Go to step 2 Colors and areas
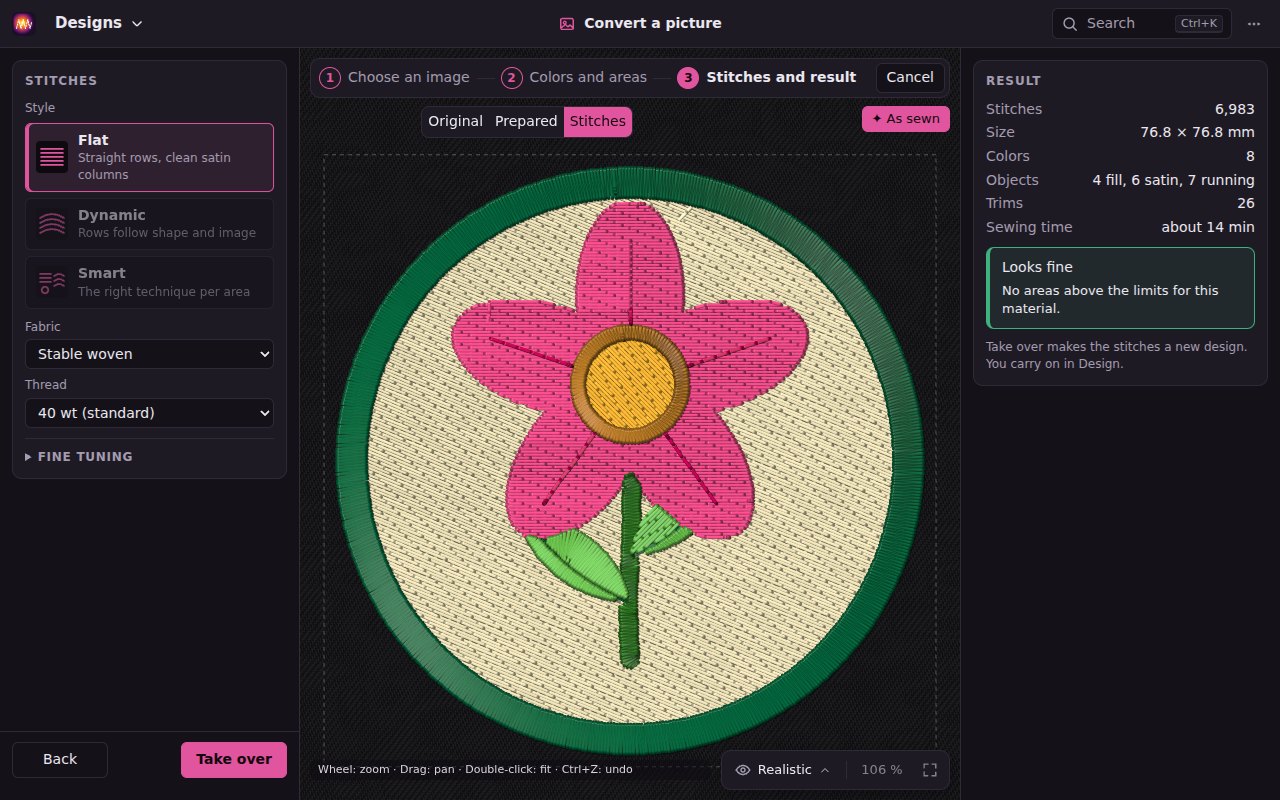The image size is (1280, 800). point(574,78)
